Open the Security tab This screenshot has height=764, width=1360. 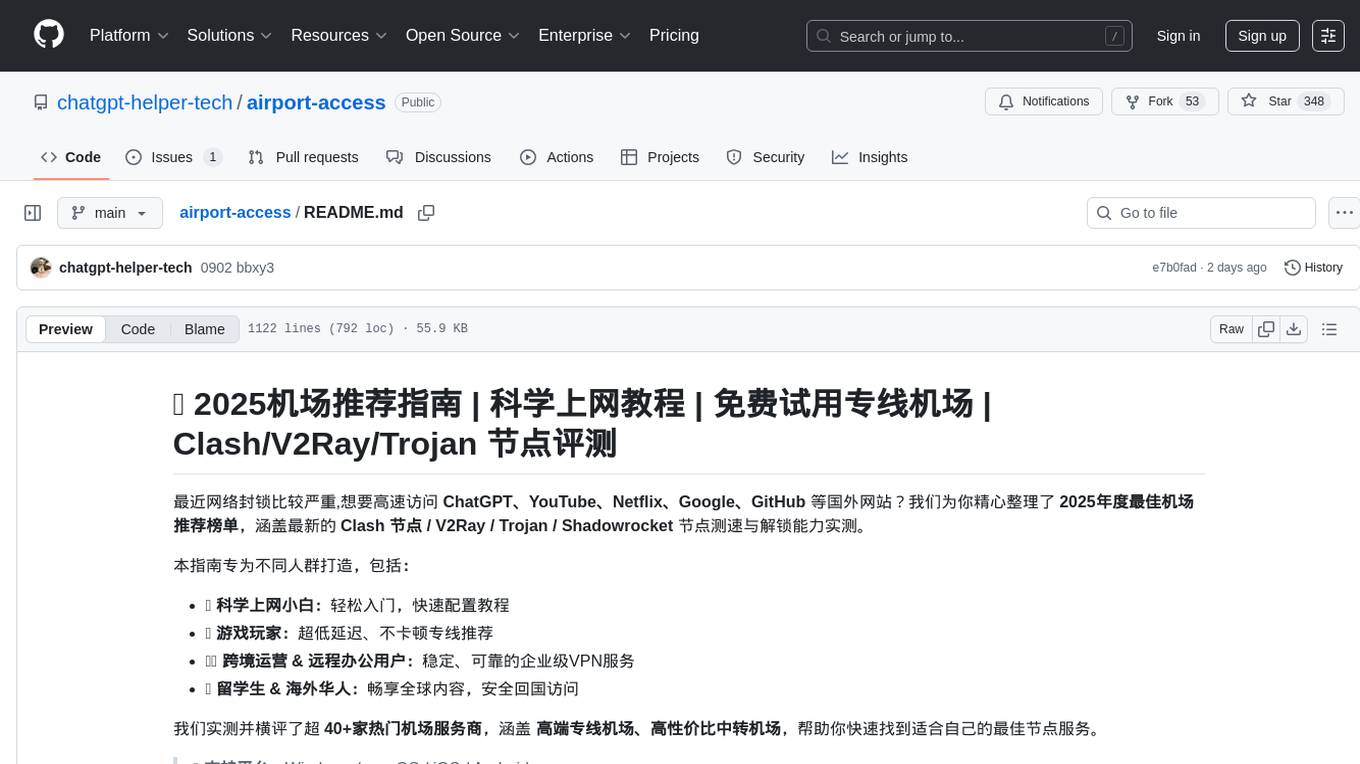(766, 157)
